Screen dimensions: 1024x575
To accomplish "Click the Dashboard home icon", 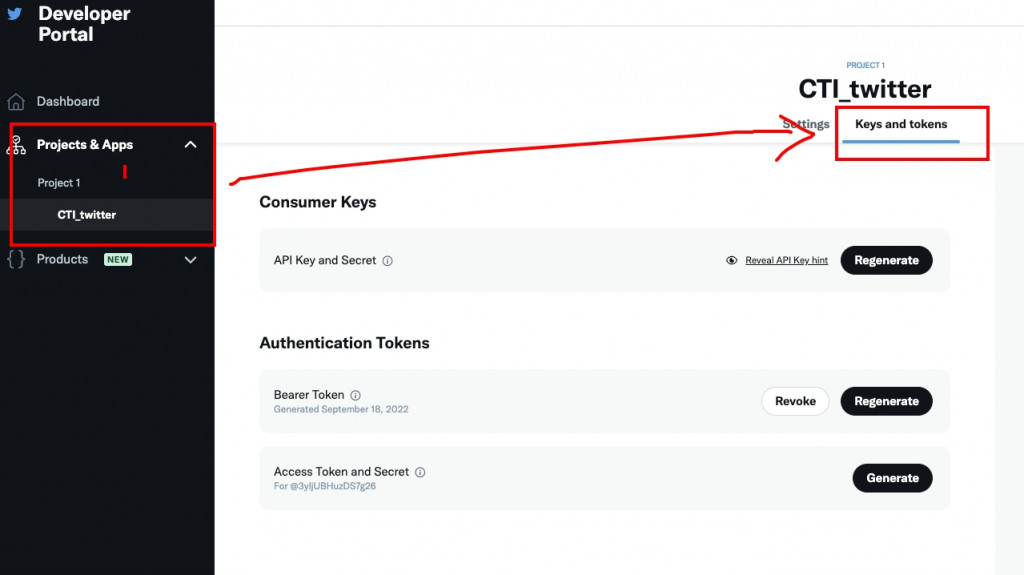I will coord(16,102).
